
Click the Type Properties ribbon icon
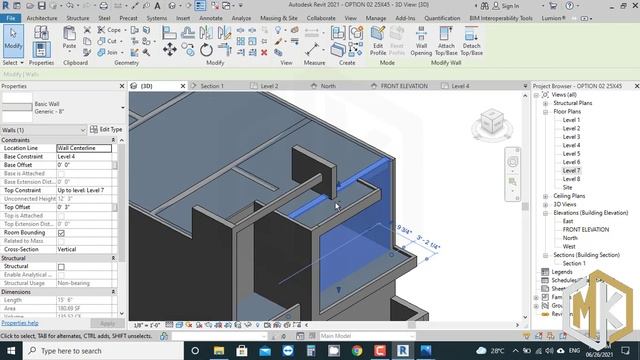(x=41, y=33)
